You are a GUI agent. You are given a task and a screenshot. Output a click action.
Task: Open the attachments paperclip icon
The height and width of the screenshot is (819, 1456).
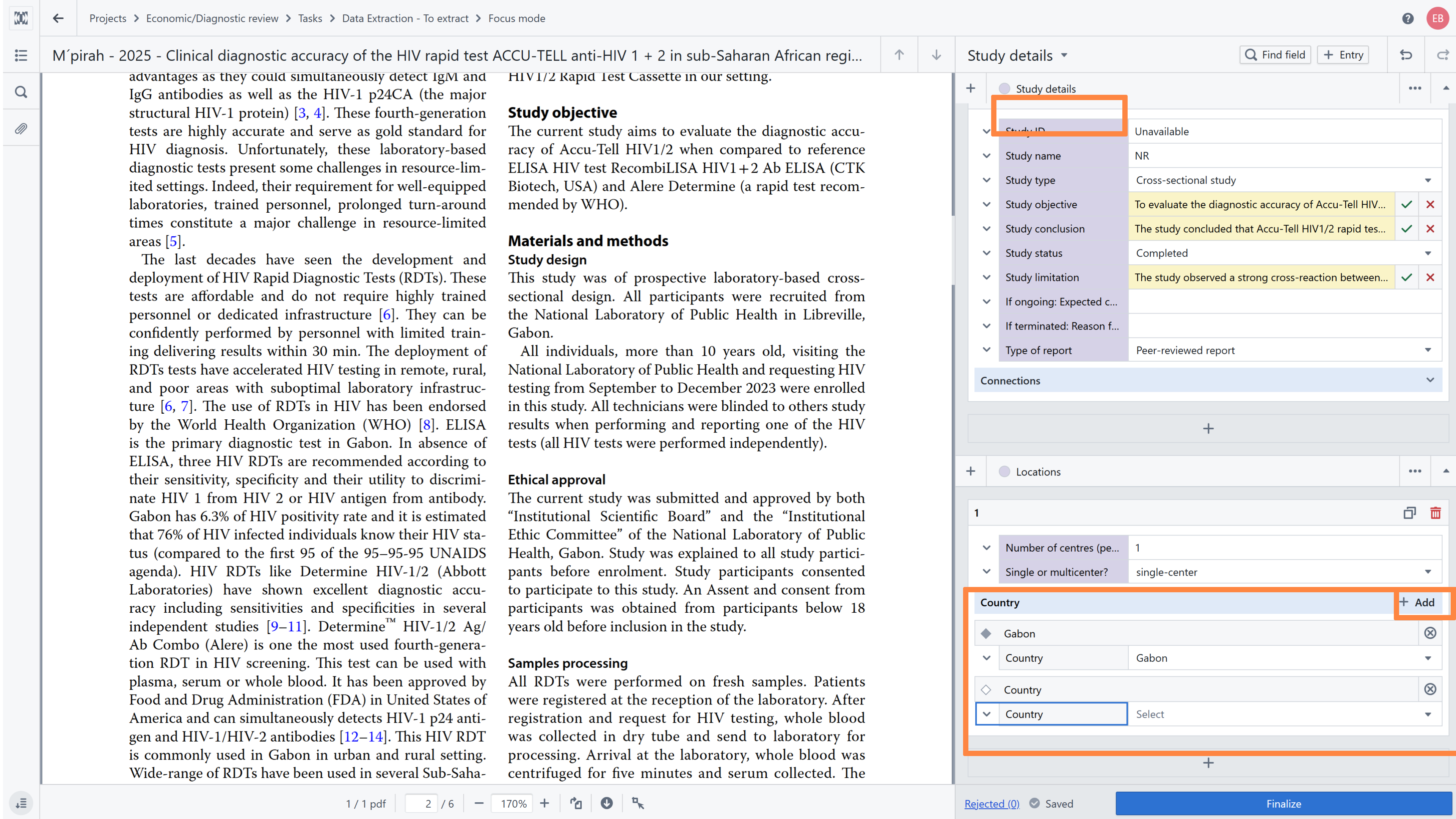(21, 129)
